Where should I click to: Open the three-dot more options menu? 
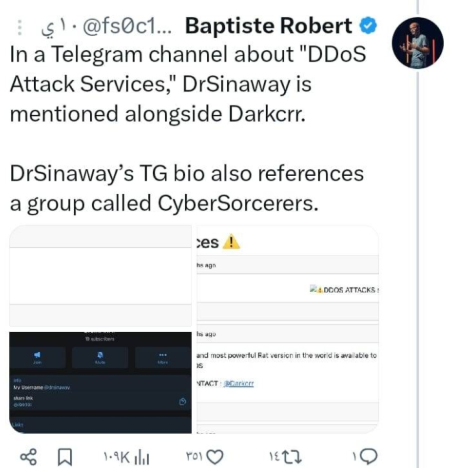(20, 27)
